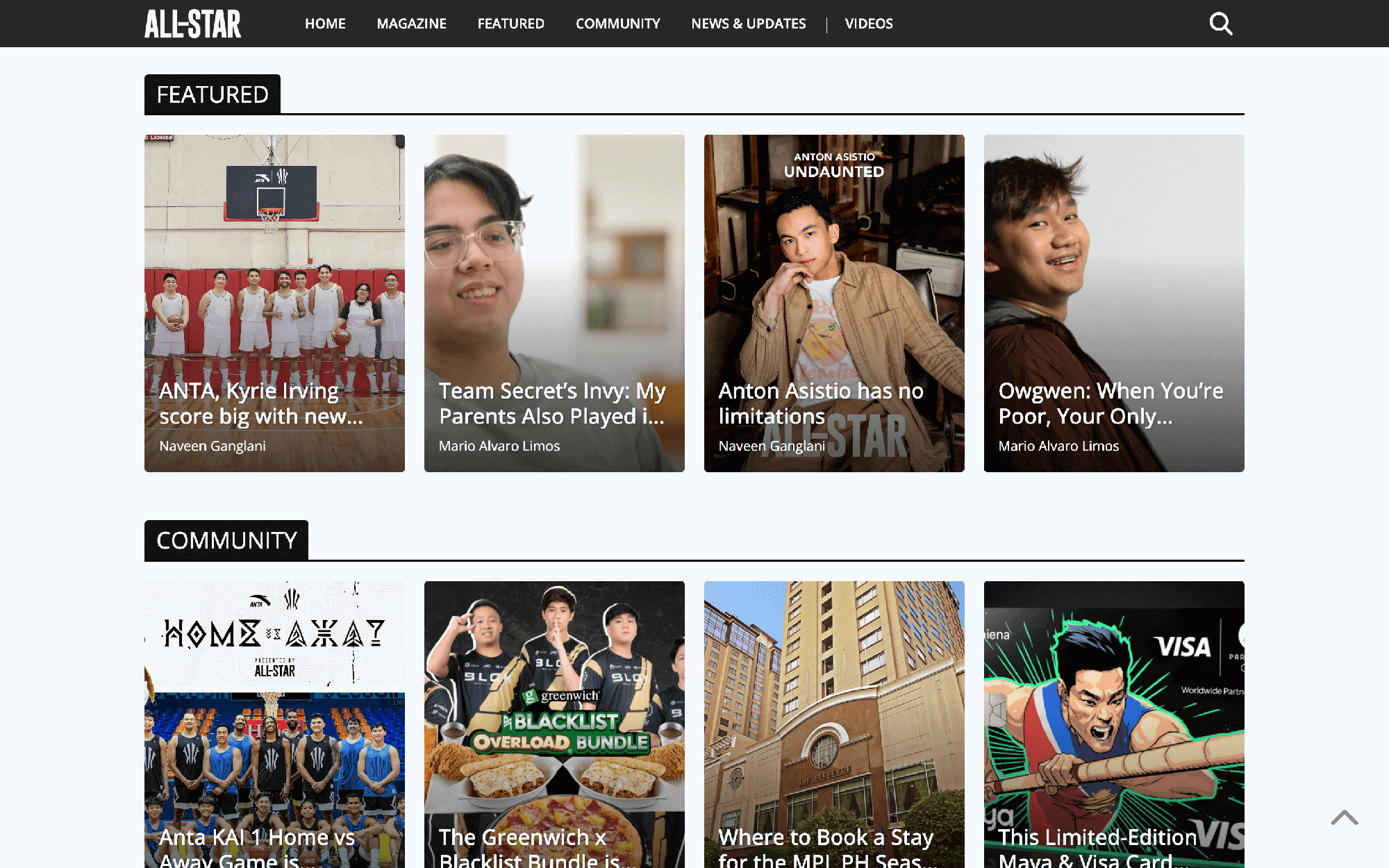Open 'Anton Asistio has no limitations' article

tap(821, 403)
